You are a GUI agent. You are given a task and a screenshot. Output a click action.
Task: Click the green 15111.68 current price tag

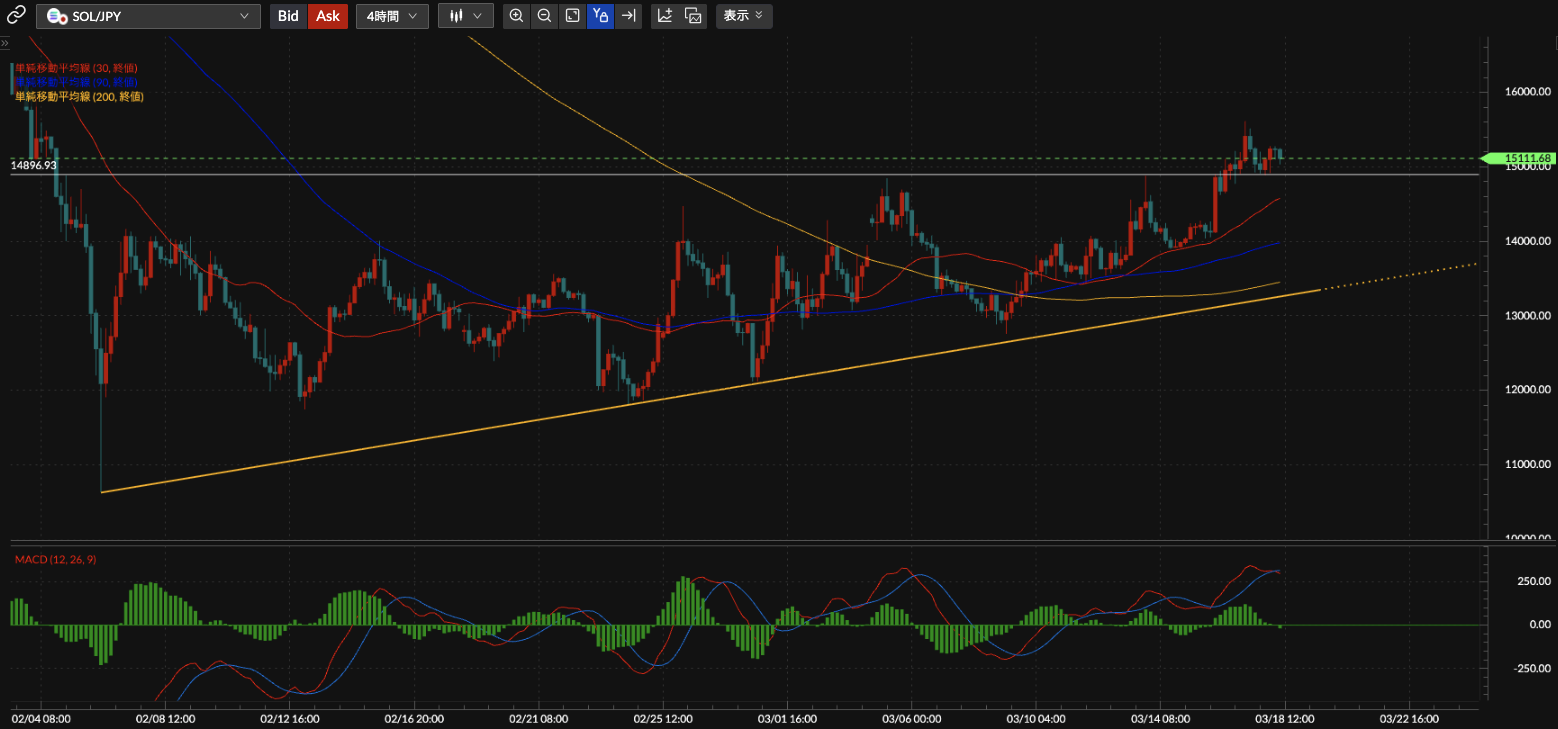pyautogui.click(x=1518, y=158)
